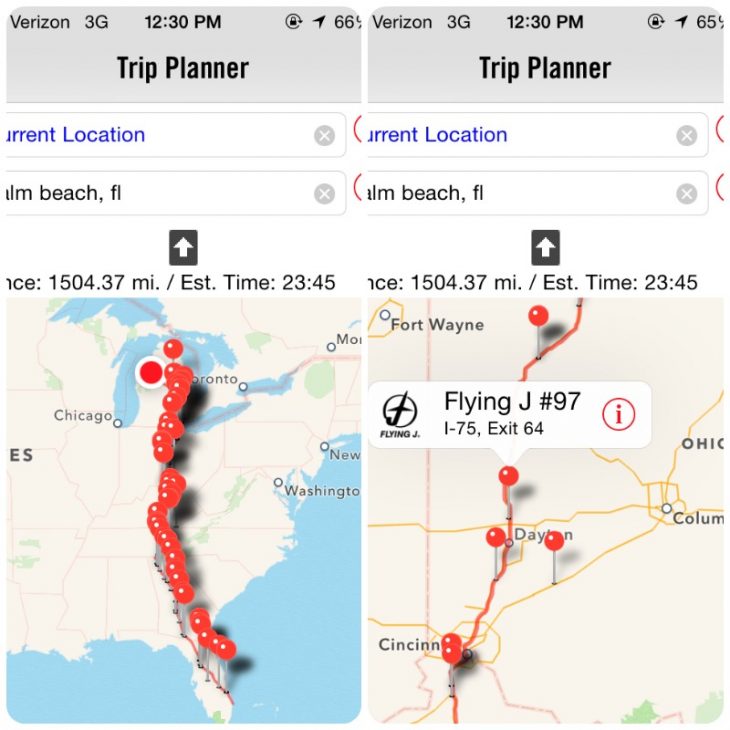Tap the up-arrow collapse button, left screen
Image resolution: width=730 pixels, height=730 pixels.
pos(183,247)
